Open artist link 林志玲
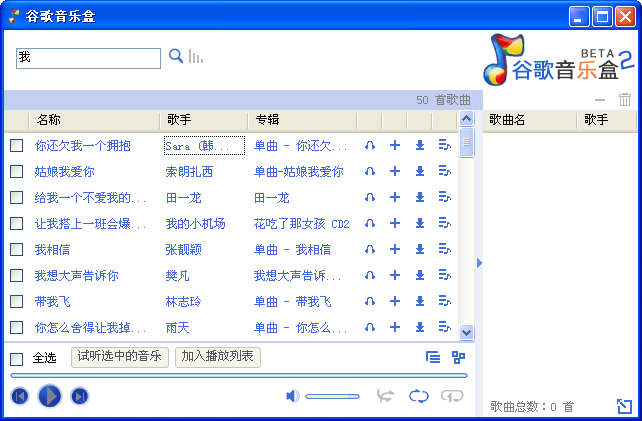The width and height of the screenshot is (642, 421). tap(183, 301)
